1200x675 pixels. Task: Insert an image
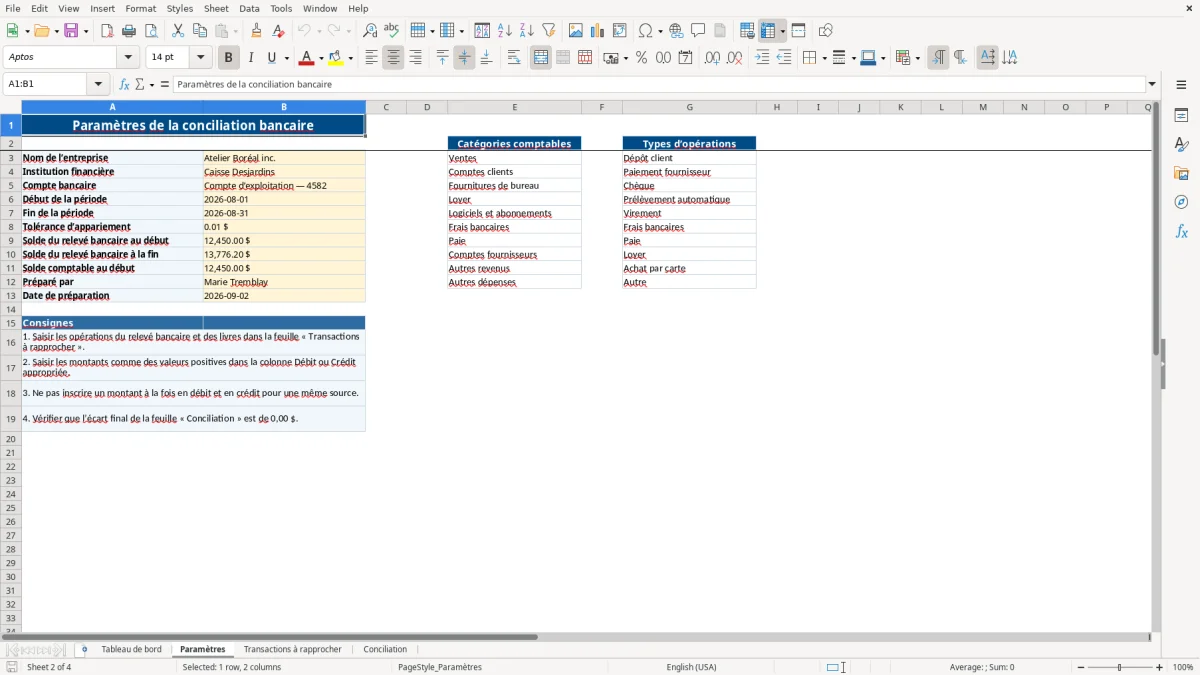click(x=576, y=31)
